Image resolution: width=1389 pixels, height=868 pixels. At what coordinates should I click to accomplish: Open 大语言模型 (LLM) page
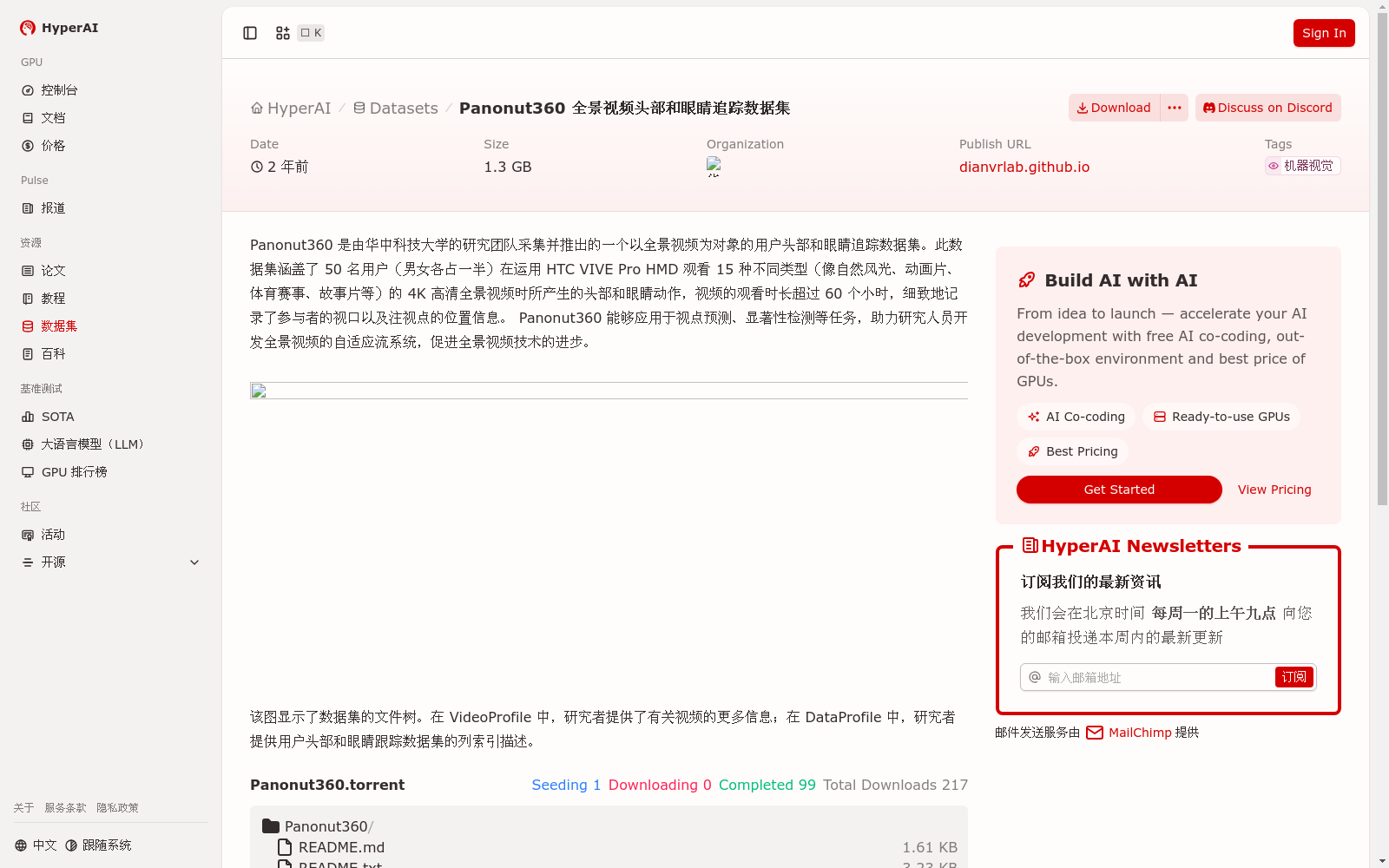click(111, 444)
